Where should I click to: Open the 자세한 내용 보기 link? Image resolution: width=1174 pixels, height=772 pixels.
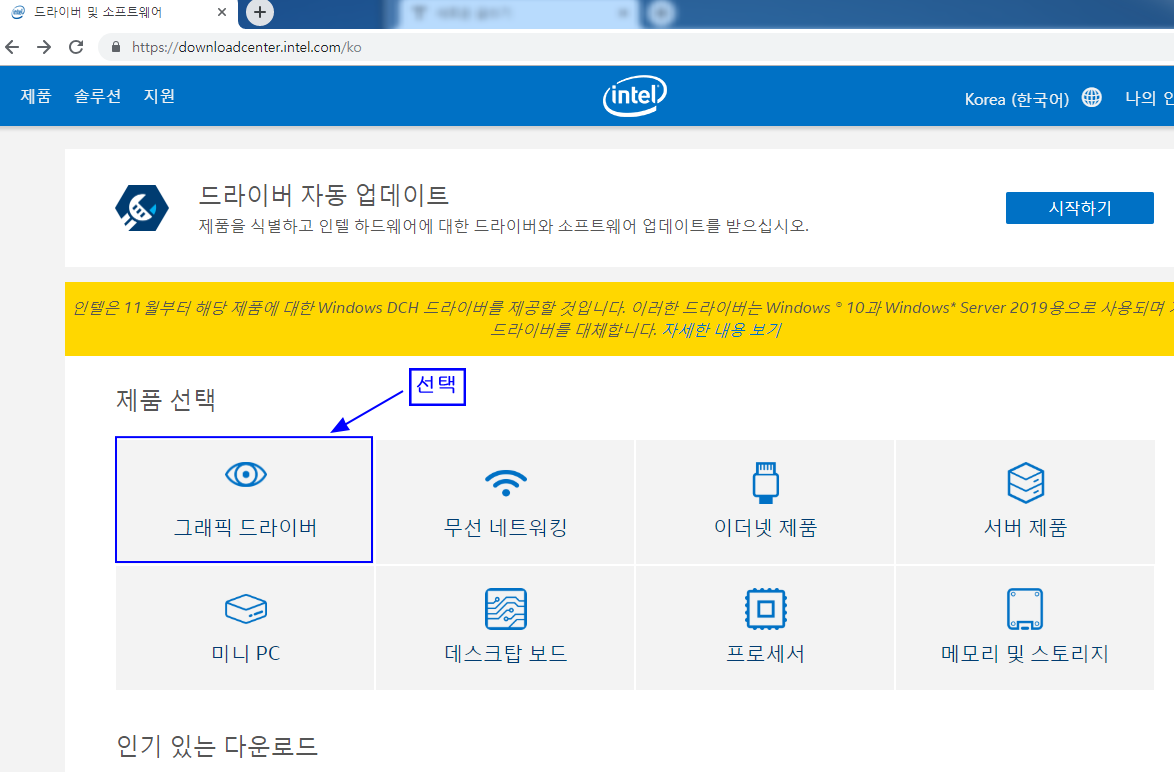click(722, 330)
